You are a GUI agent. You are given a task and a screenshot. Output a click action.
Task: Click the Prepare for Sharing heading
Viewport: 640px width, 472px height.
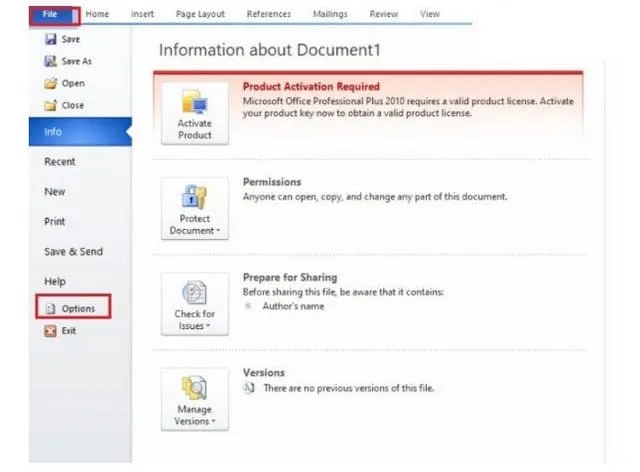click(x=290, y=278)
